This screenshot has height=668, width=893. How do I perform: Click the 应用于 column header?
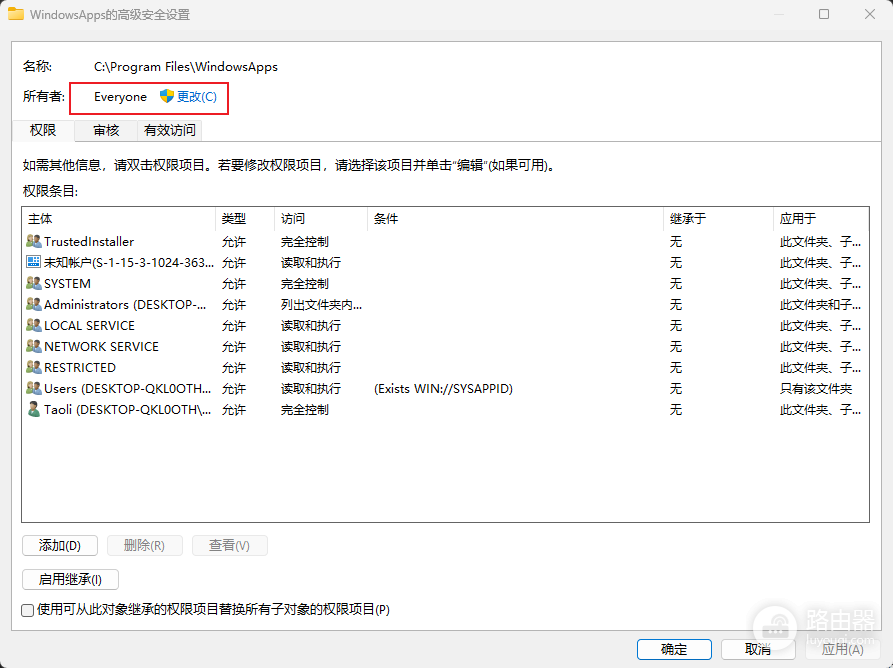tap(821, 219)
